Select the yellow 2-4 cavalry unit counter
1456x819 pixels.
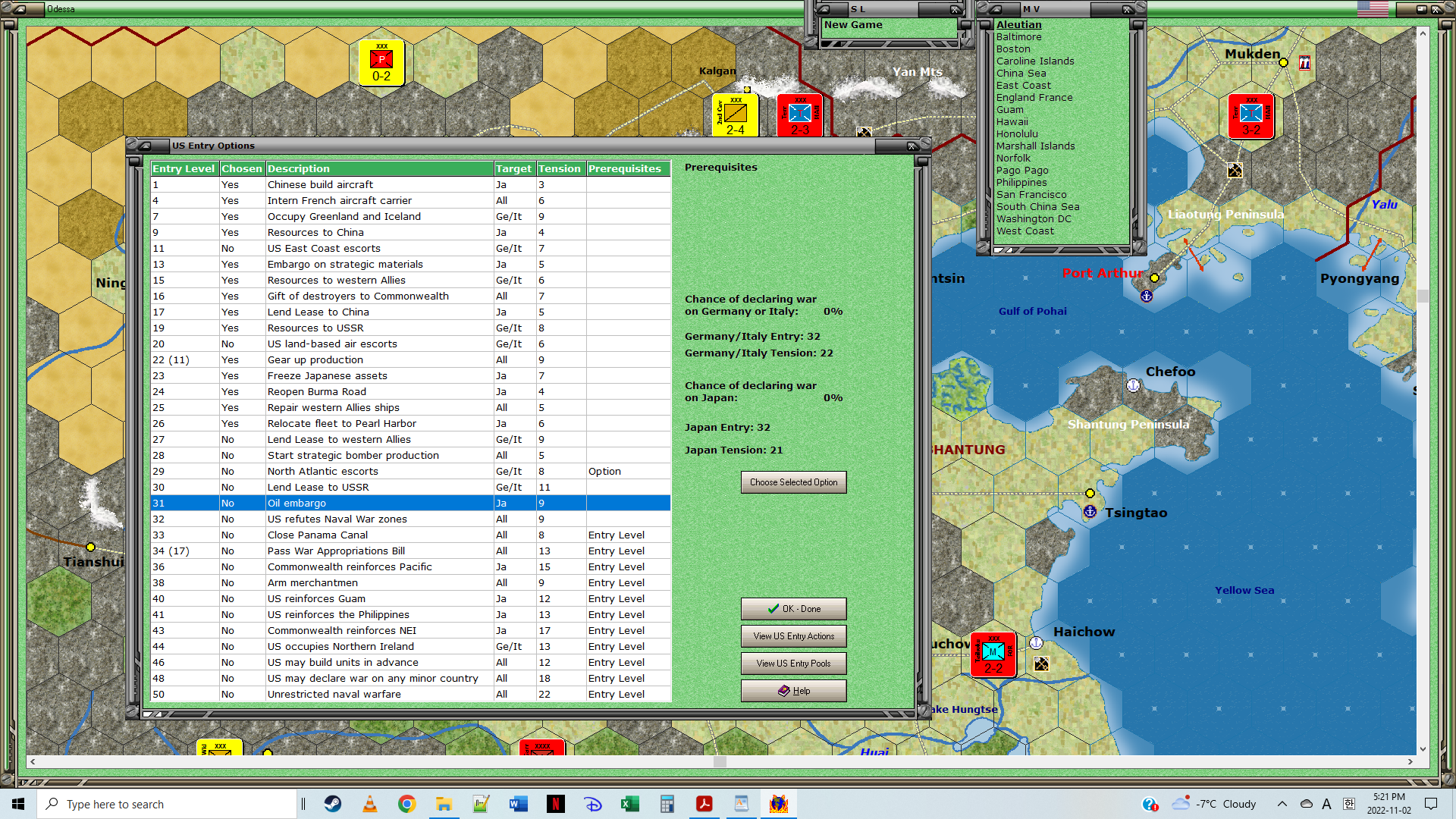[735, 116]
